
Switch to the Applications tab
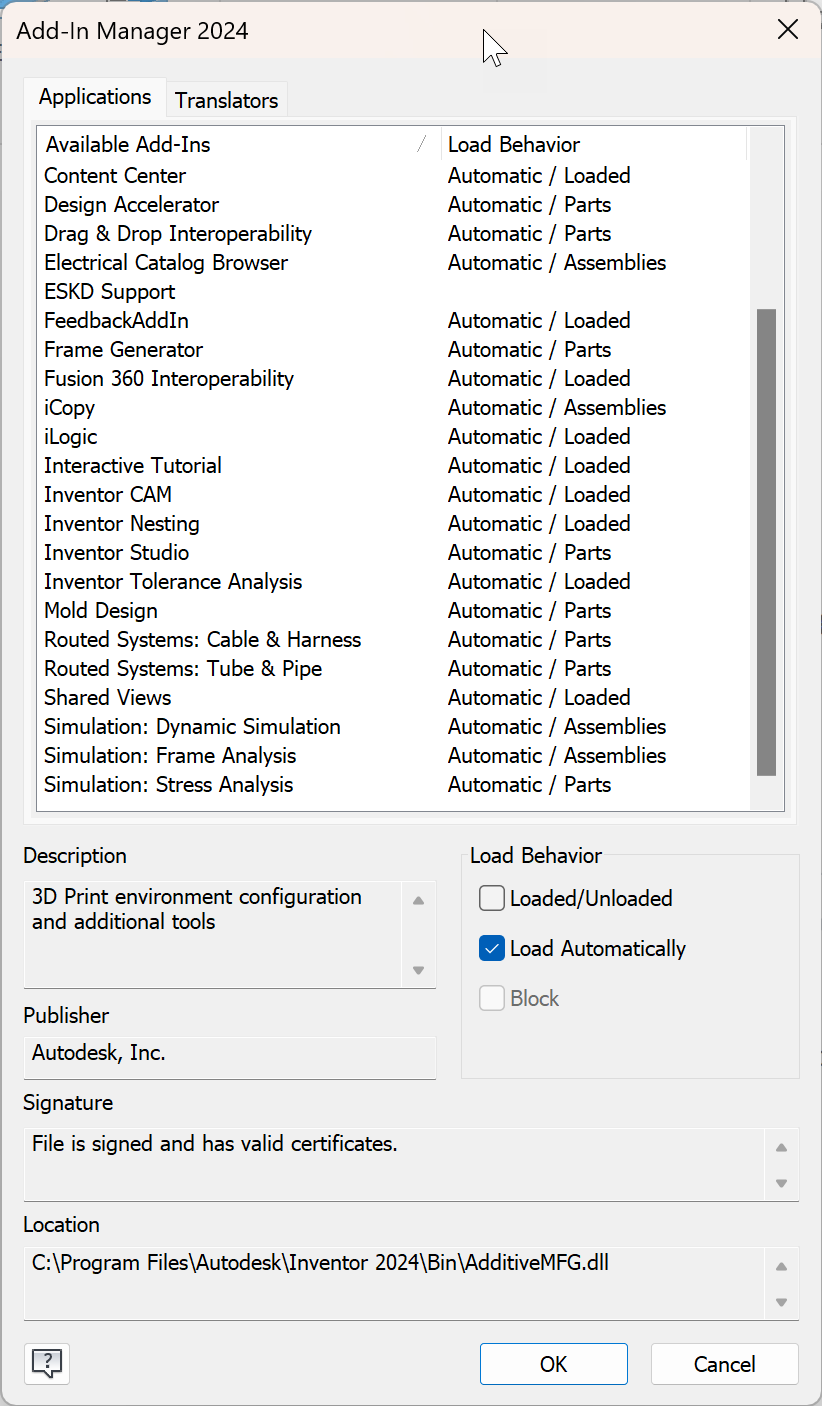95,96
